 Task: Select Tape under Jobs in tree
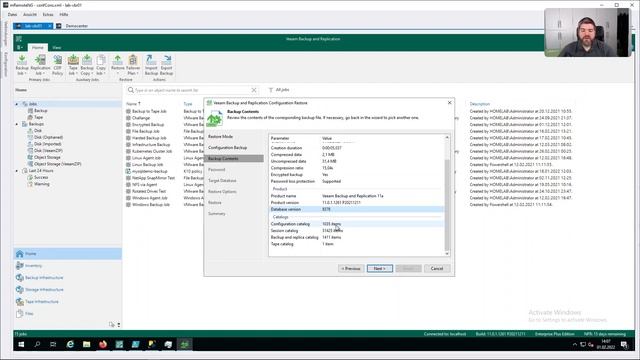pyautogui.click(x=38, y=118)
